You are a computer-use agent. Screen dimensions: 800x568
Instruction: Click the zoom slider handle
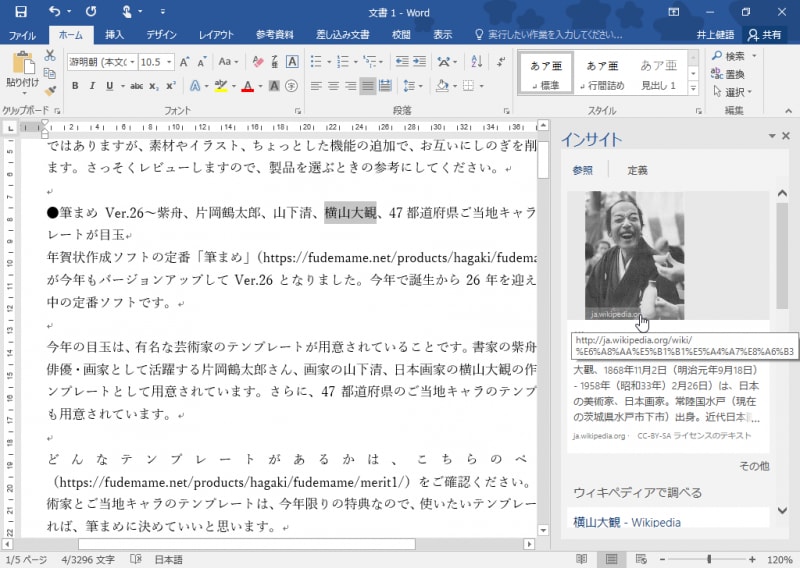click(x=709, y=559)
